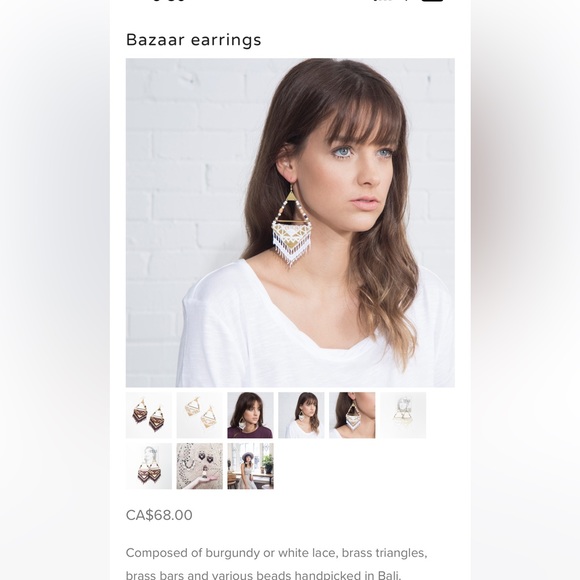
Task: Open thumbnail of model in burgundy top
Action: point(250,415)
